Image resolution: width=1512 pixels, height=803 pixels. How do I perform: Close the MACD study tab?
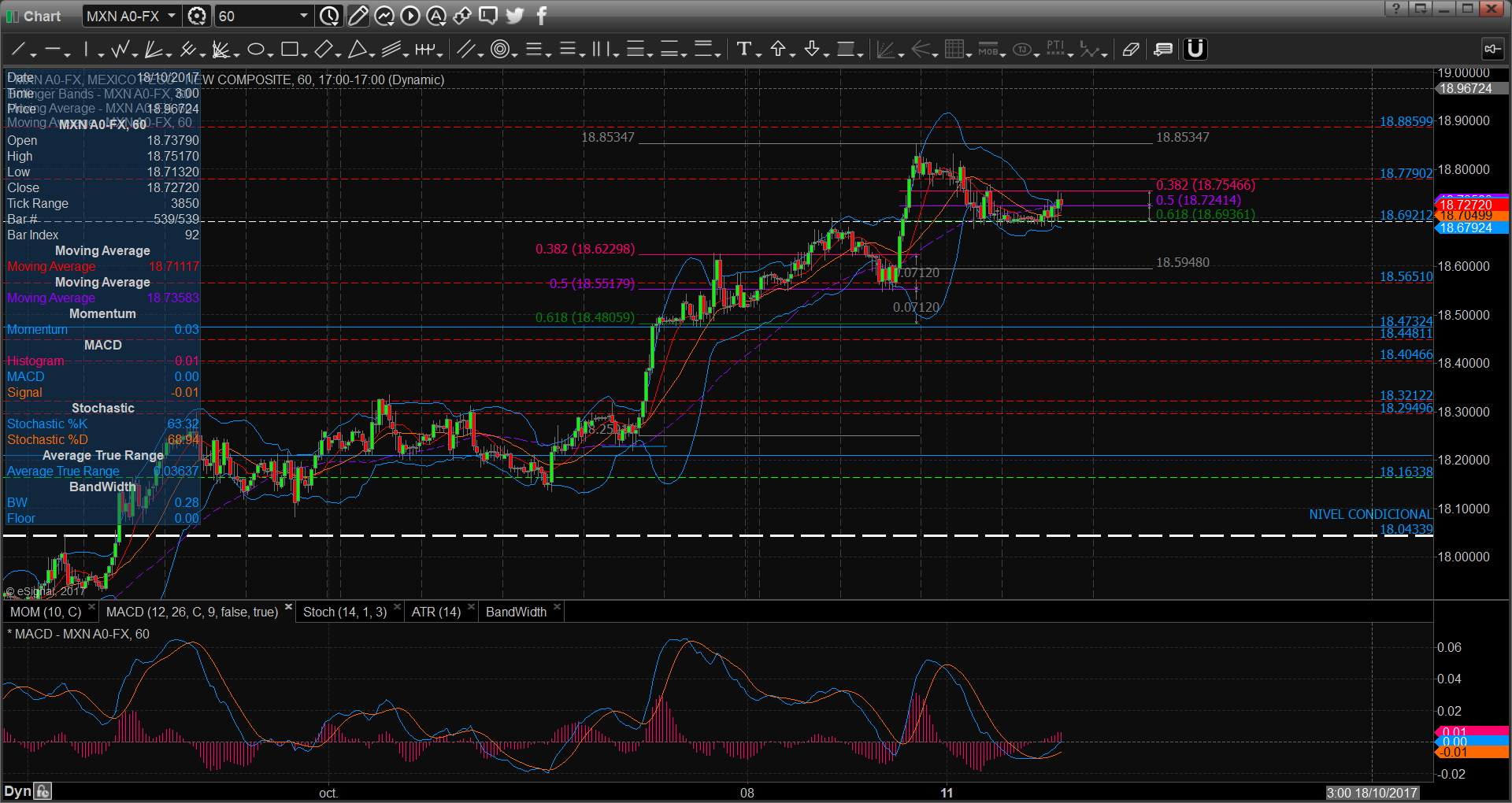pyautogui.click(x=289, y=608)
